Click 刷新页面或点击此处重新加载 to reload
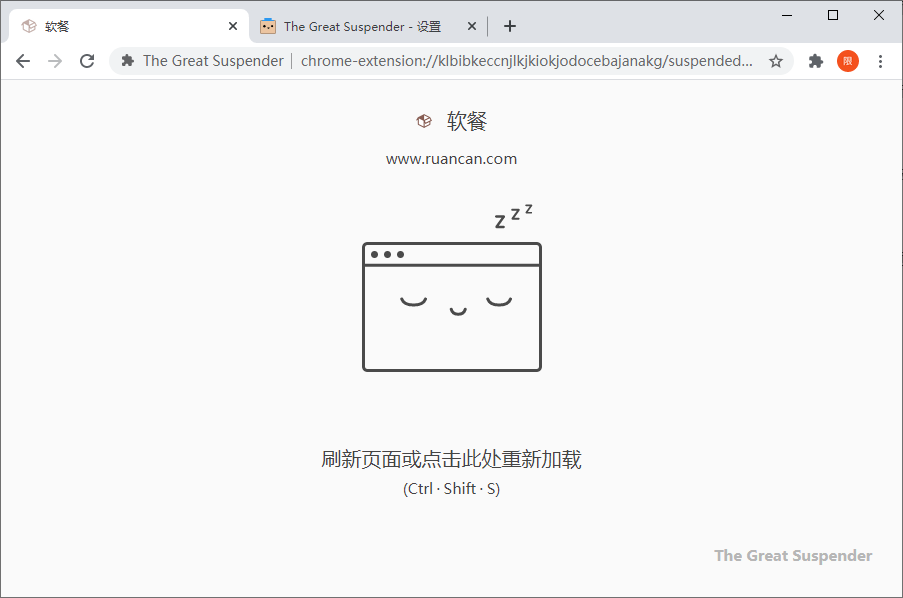Image resolution: width=903 pixels, height=598 pixels. tap(451, 458)
